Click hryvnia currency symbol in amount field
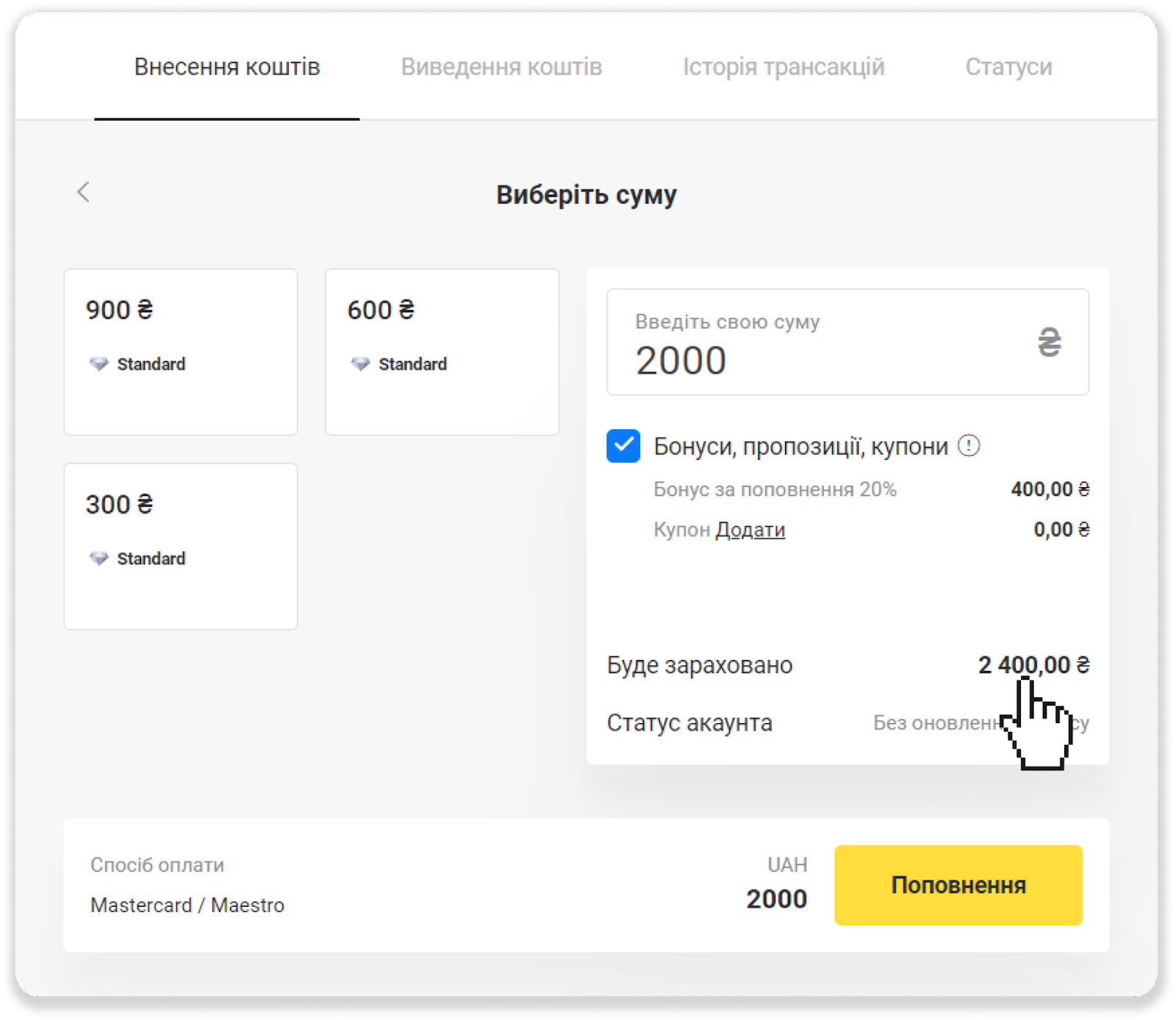The width and height of the screenshot is (1176, 1020). tap(1049, 342)
